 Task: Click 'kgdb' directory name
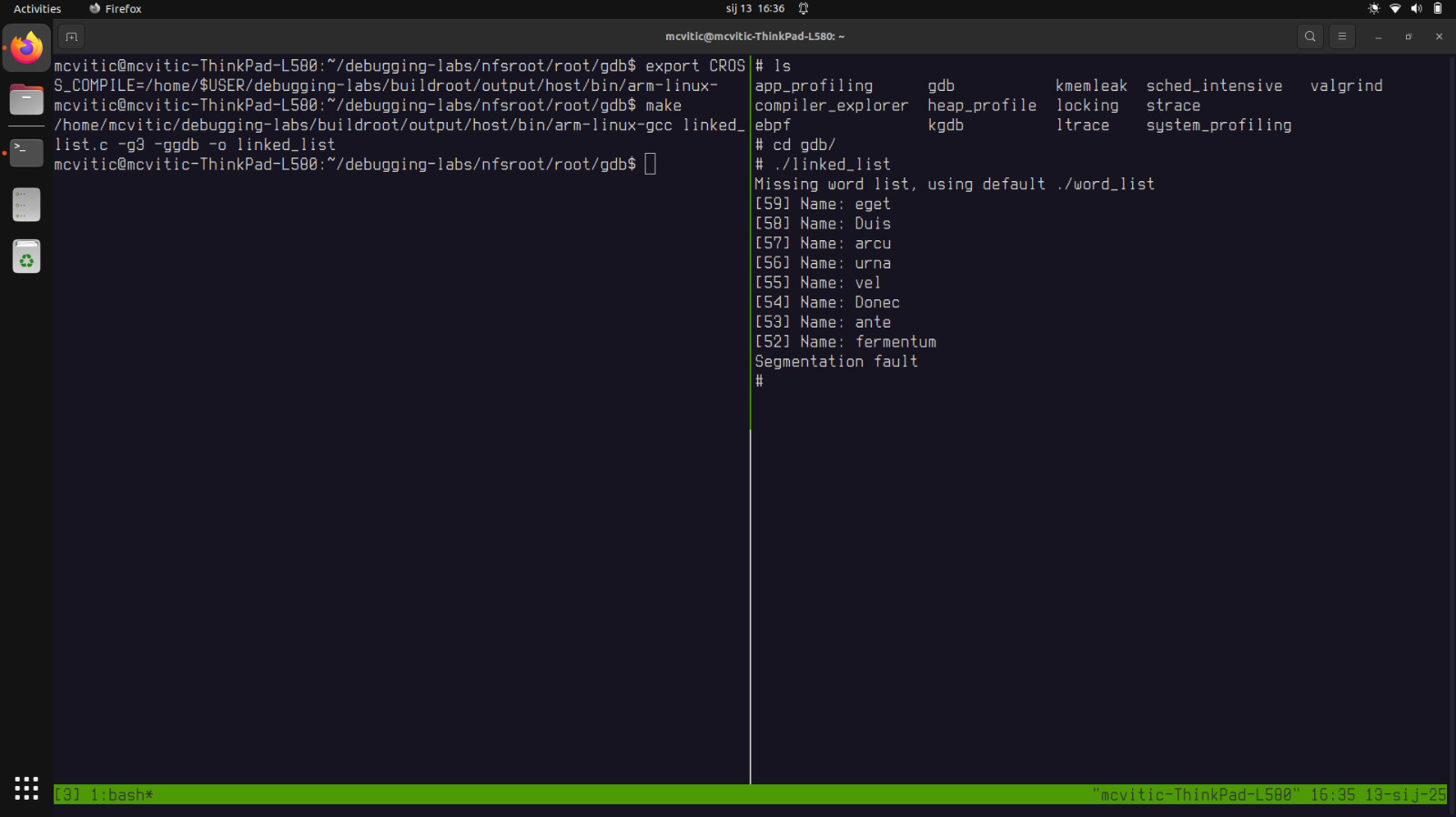(945, 126)
